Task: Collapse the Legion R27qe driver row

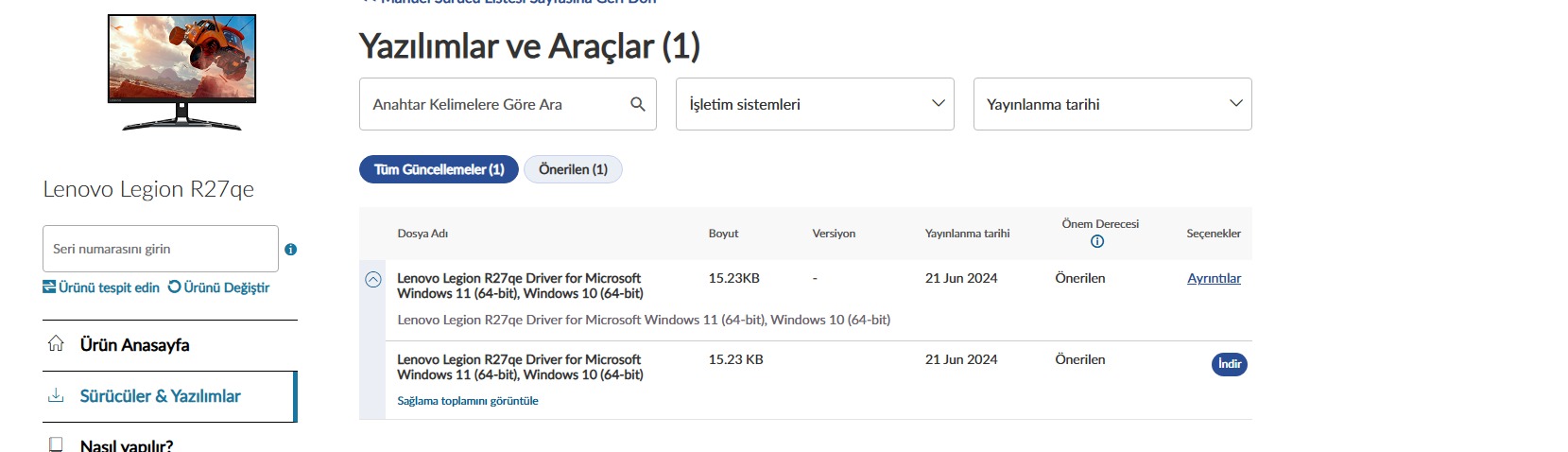Action: [373, 280]
